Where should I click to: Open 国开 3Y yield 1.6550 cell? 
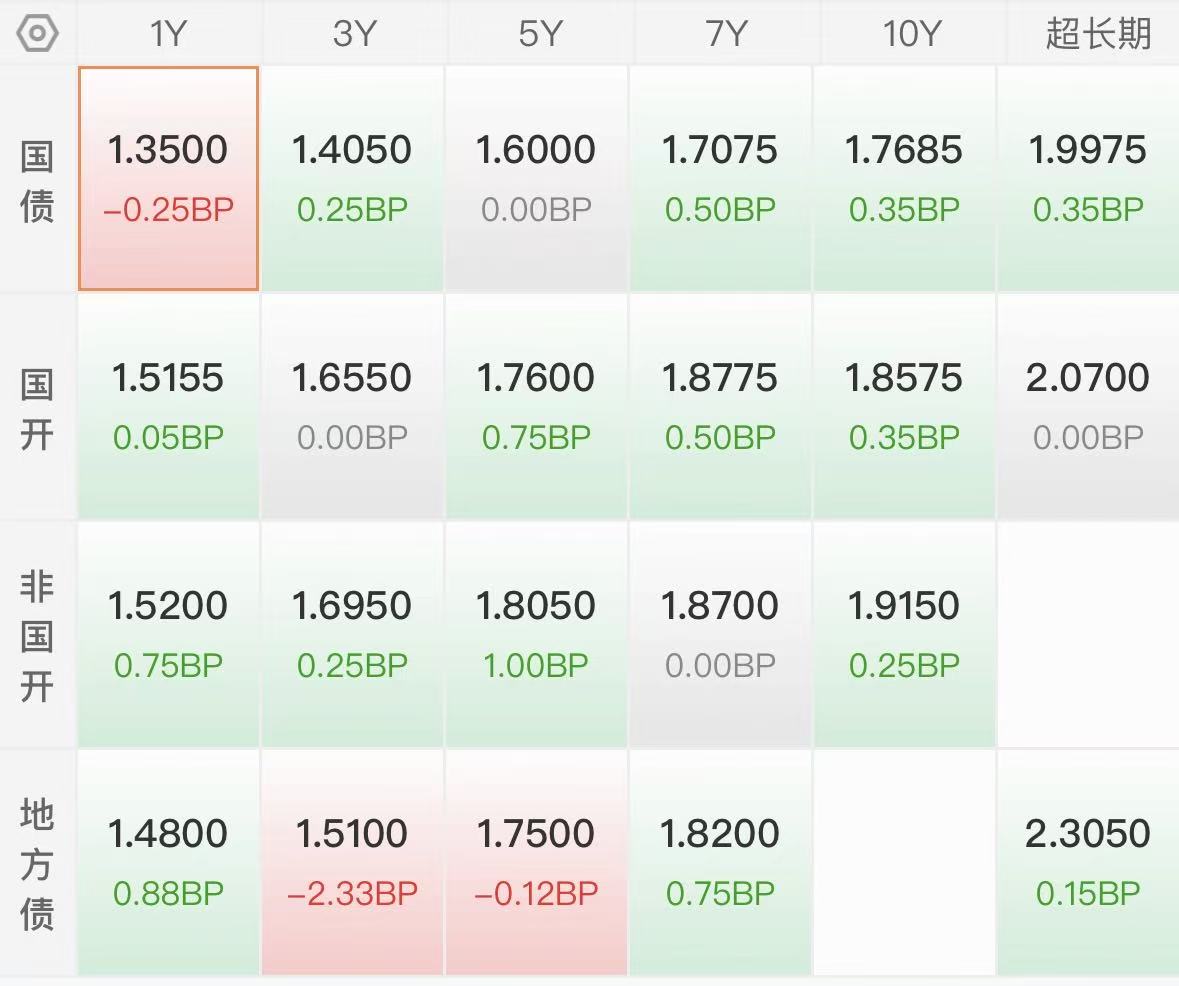point(352,406)
